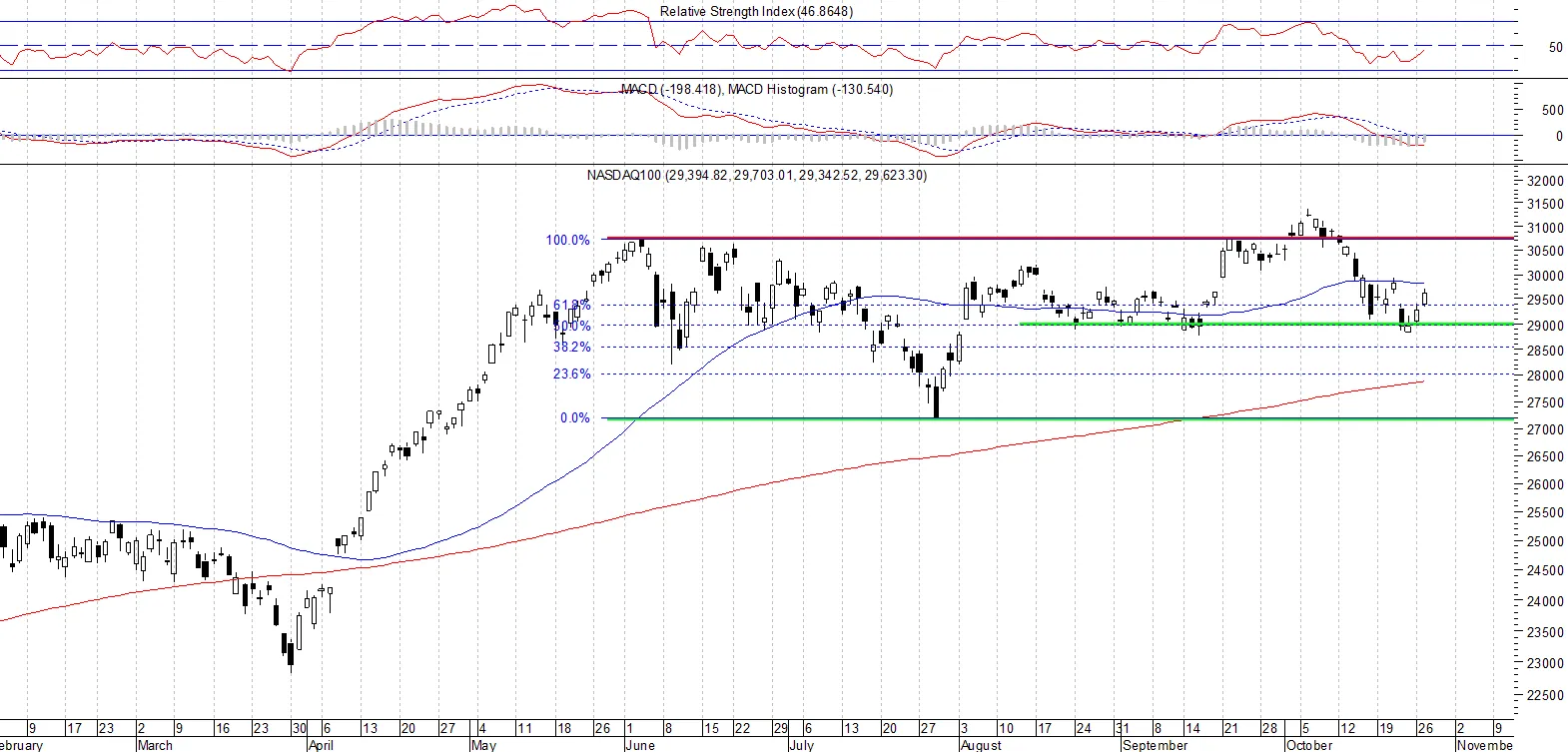Select the date label 31 on the time axis
Image resolution: width=1568 pixels, height=752 pixels.
click(1123, 729)
